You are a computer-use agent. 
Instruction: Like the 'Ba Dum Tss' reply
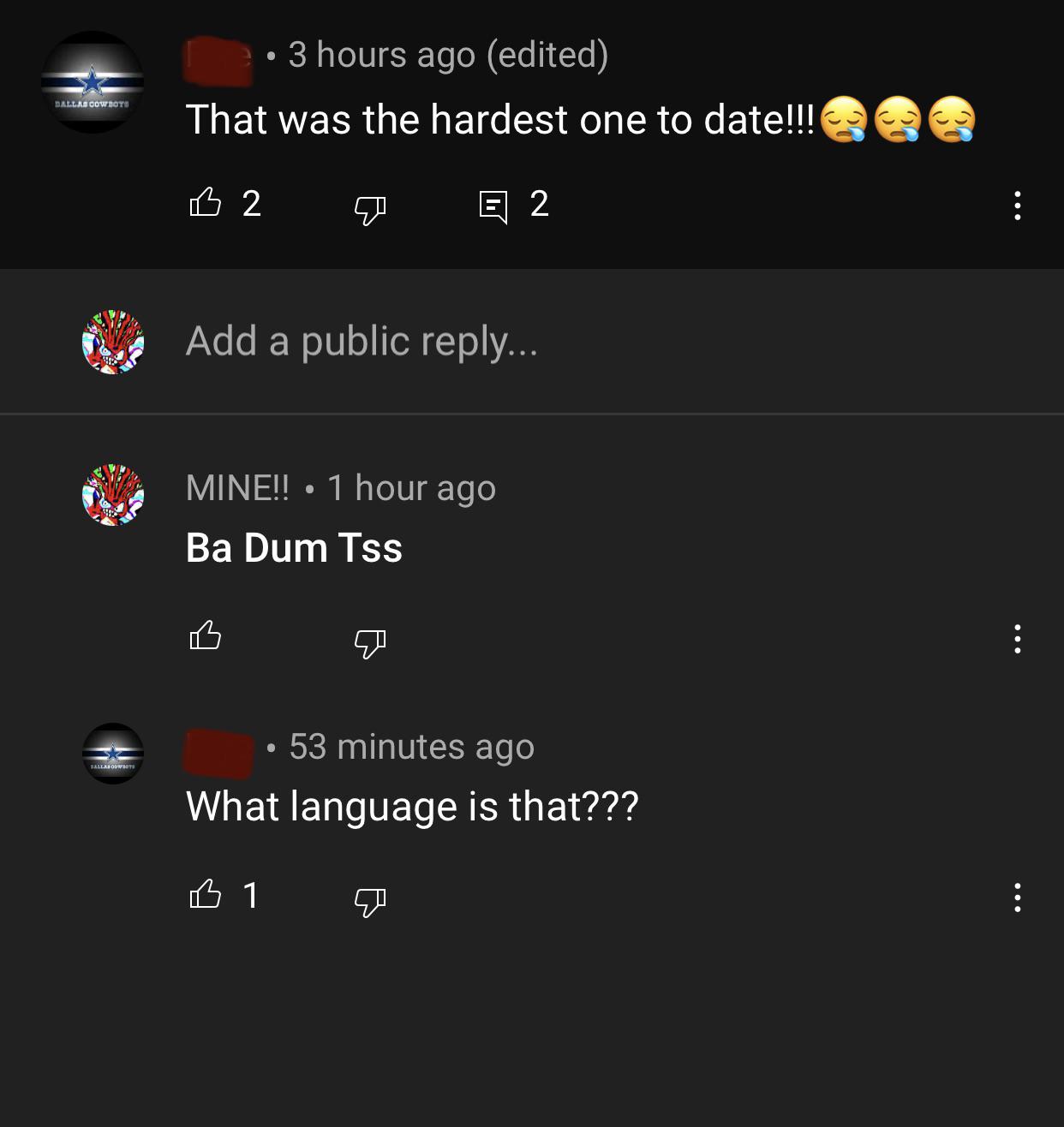point(205,635)
